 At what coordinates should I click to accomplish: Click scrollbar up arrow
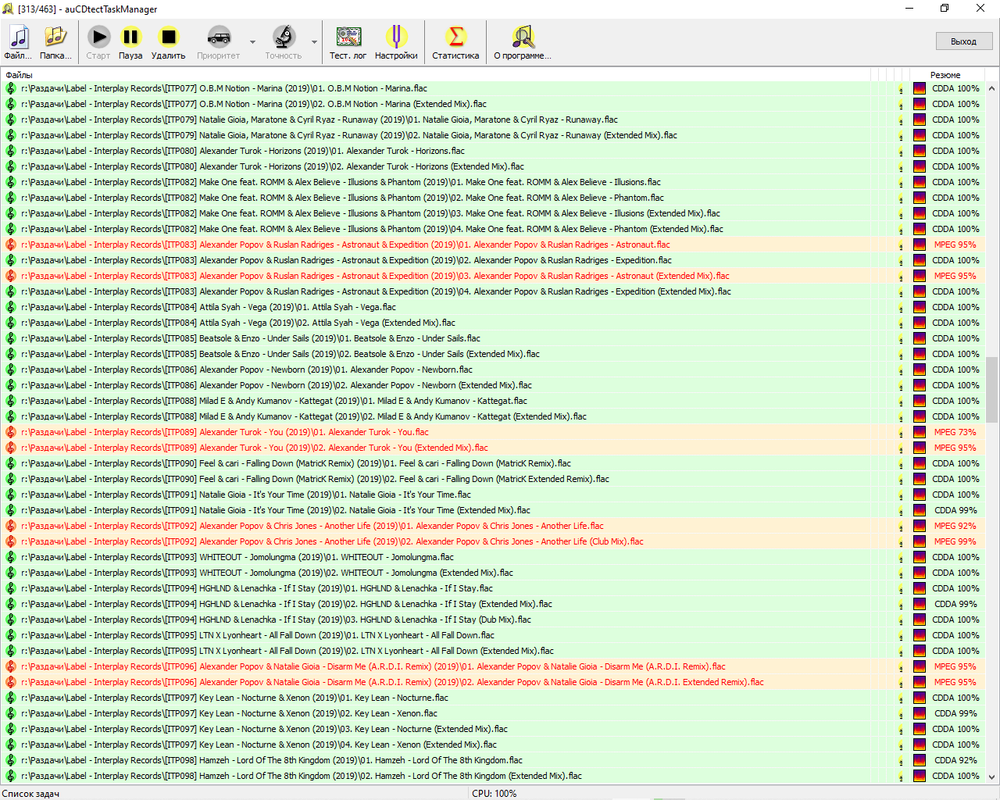(992, 89)
